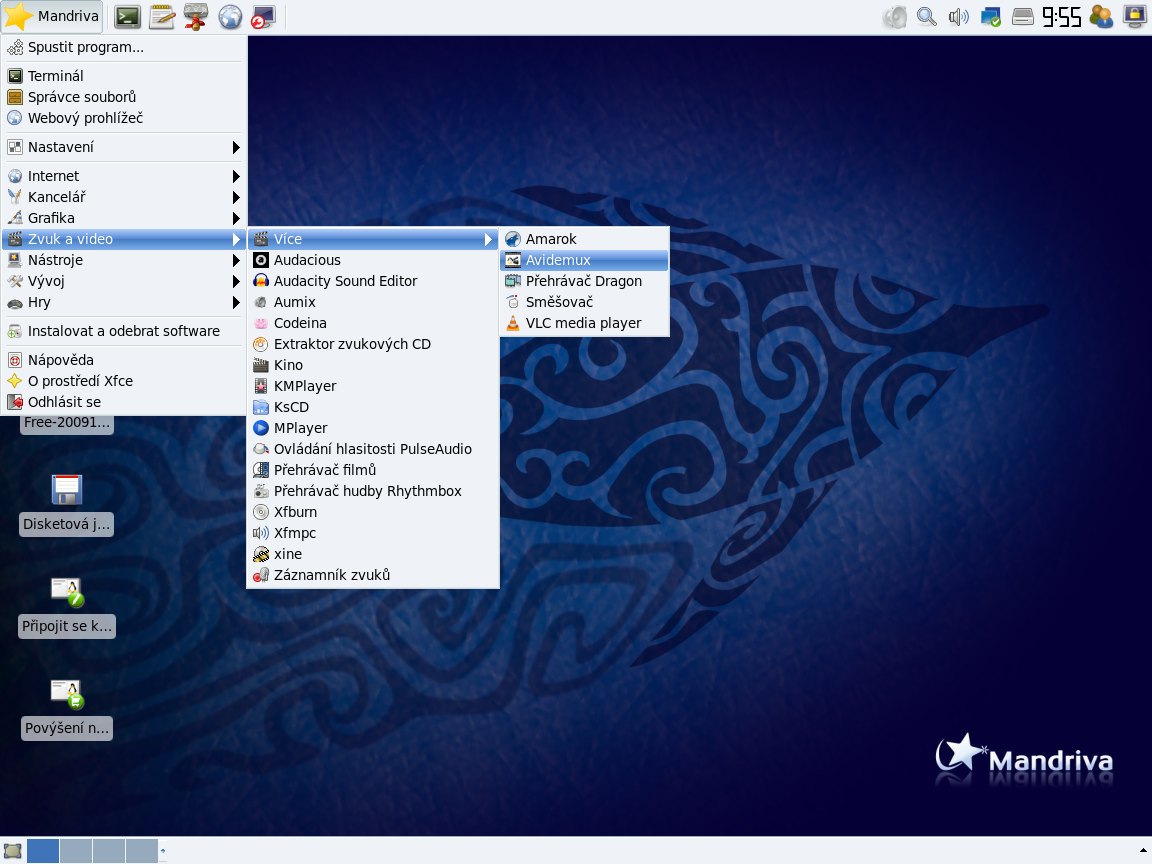1152x864 pixels.
Task: Expand the Kancelář submenu
Action: coord(123,197)
